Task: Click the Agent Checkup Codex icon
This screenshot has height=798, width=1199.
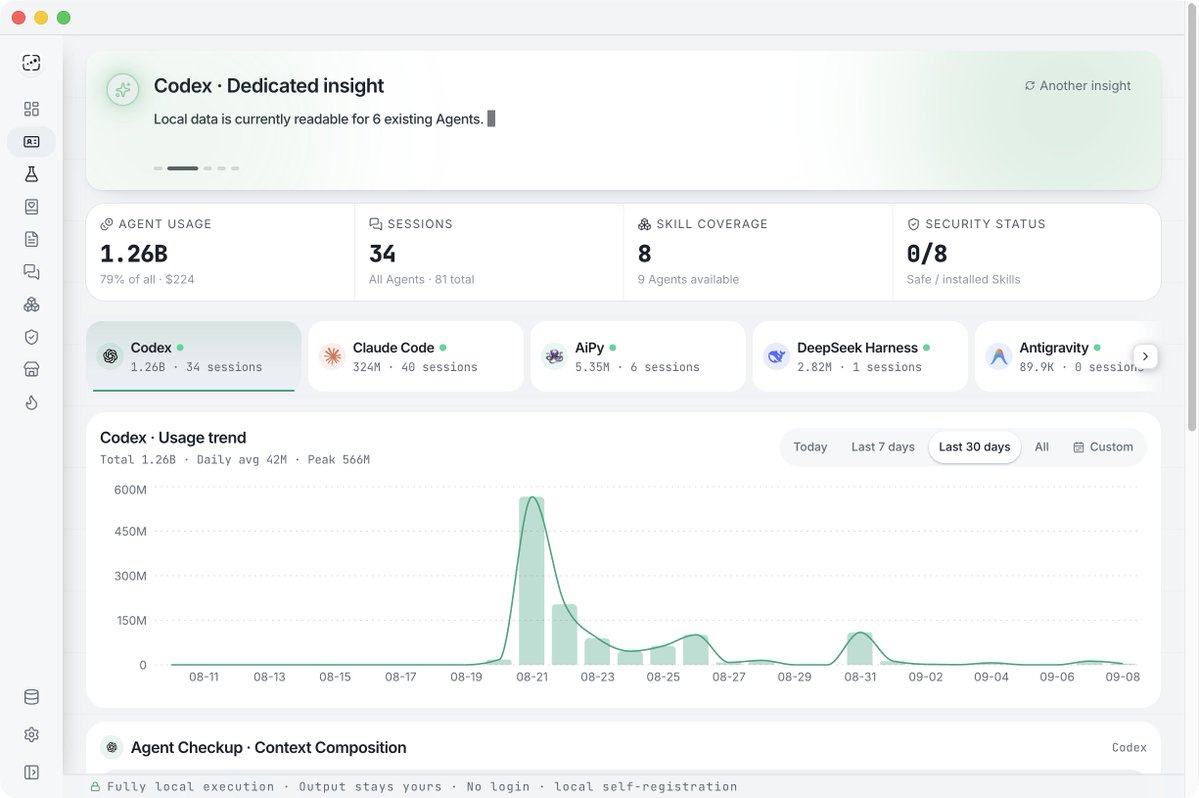Action: tap(112, 748)
